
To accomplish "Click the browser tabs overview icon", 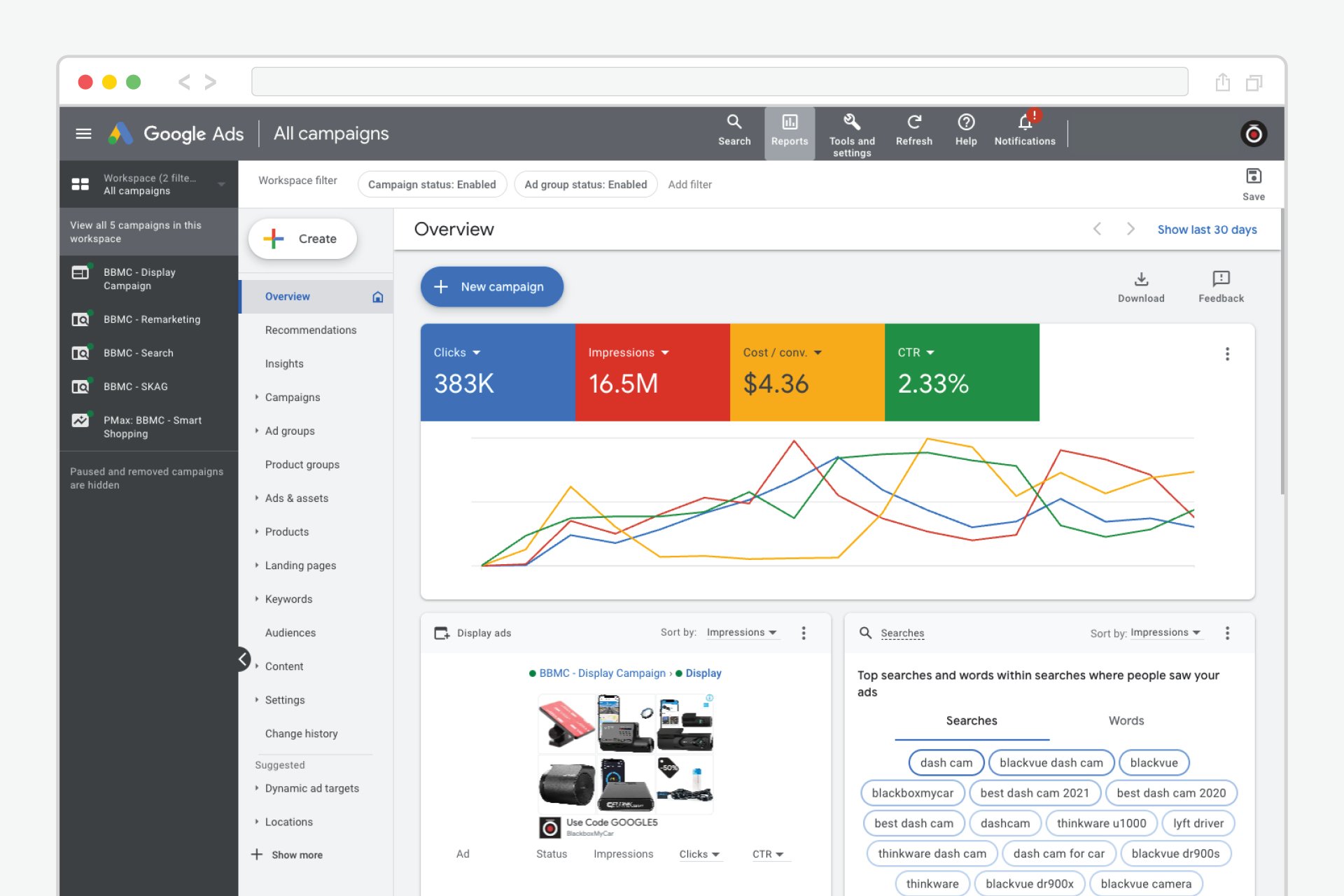I will (1254, 83).
